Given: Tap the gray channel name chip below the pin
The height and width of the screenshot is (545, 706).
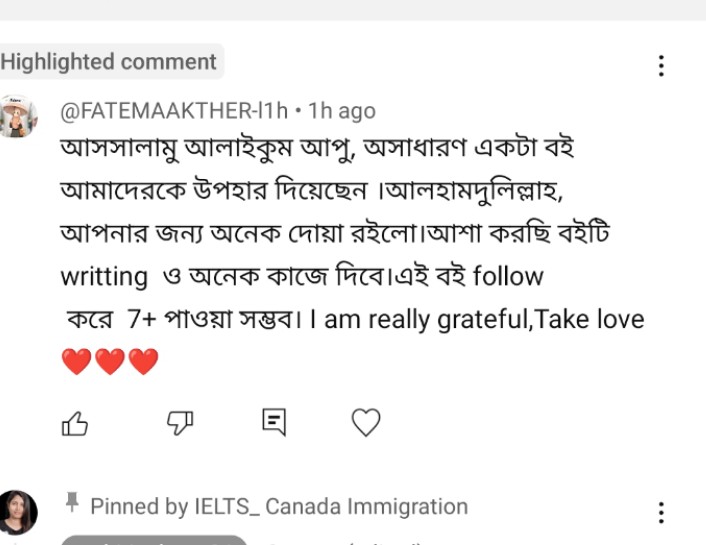Looking at the screenshot, I should [153, 540].
